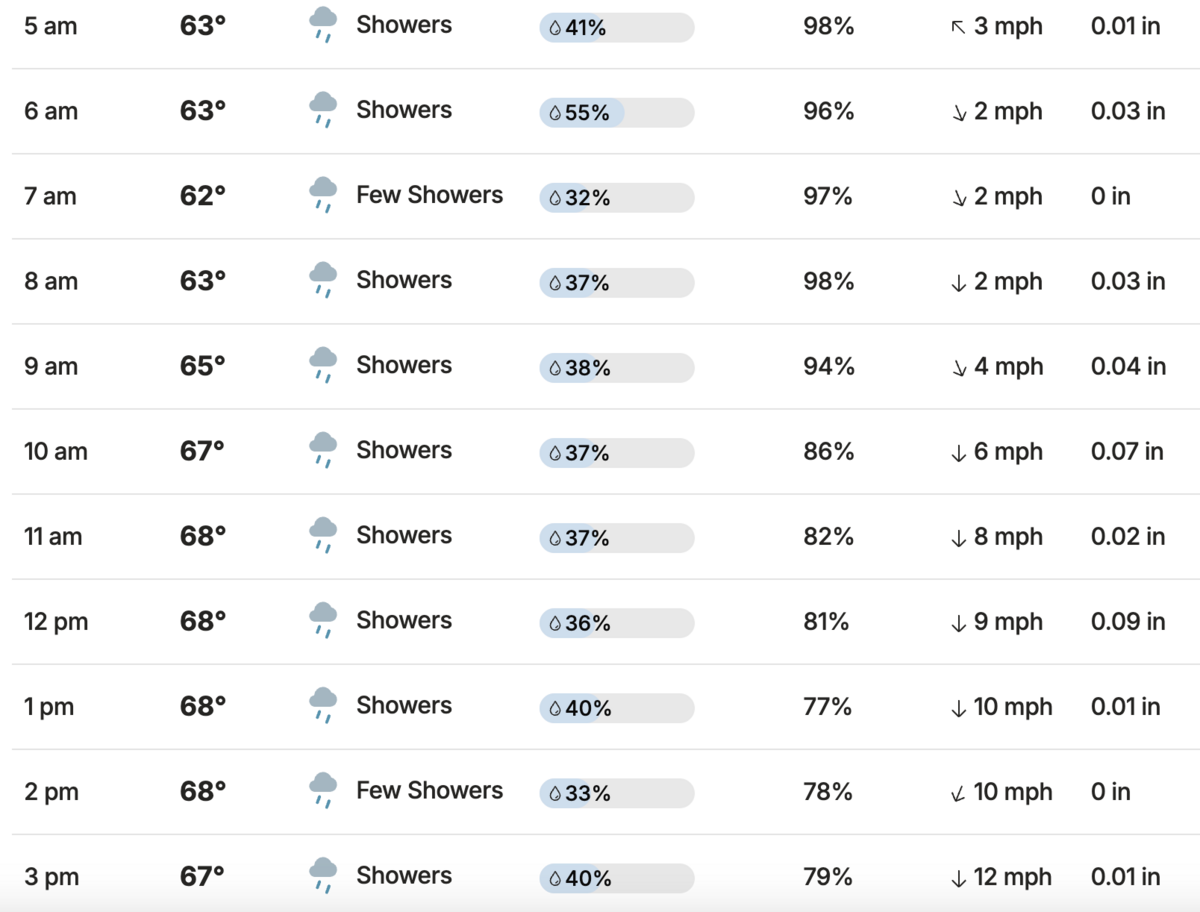The width and height of the screenshot is (1200, 912).
Task: Click the 9 am showers cloud icon
Action: (323, 364)
